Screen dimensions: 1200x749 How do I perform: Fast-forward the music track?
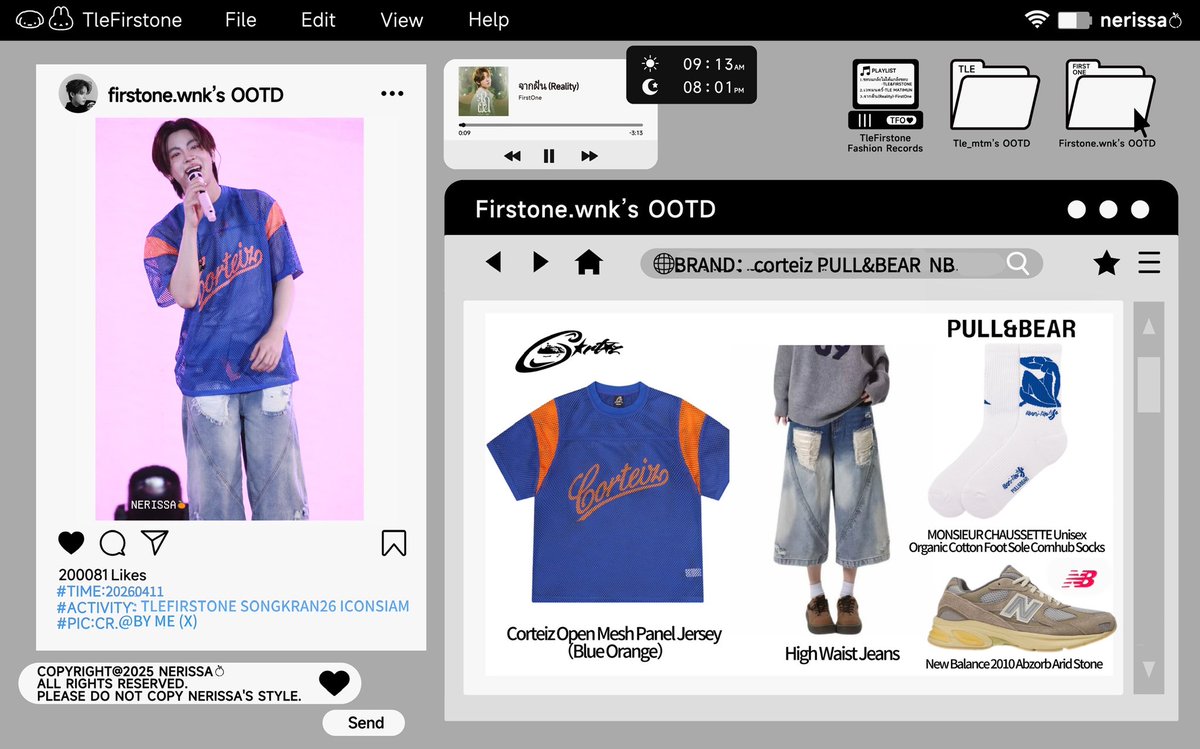tap(589, 156)
